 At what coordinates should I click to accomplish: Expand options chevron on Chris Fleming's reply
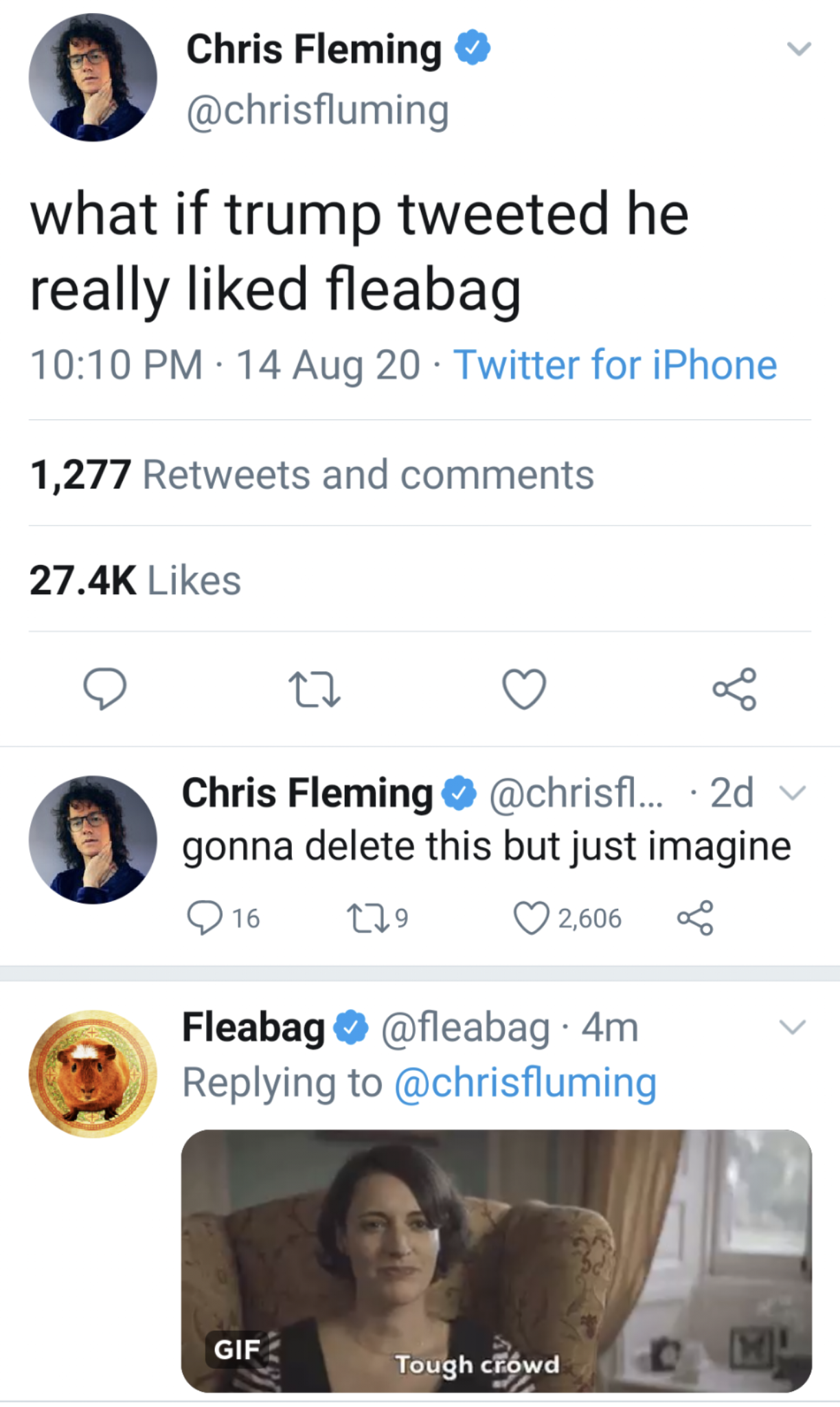click(793, 793)
